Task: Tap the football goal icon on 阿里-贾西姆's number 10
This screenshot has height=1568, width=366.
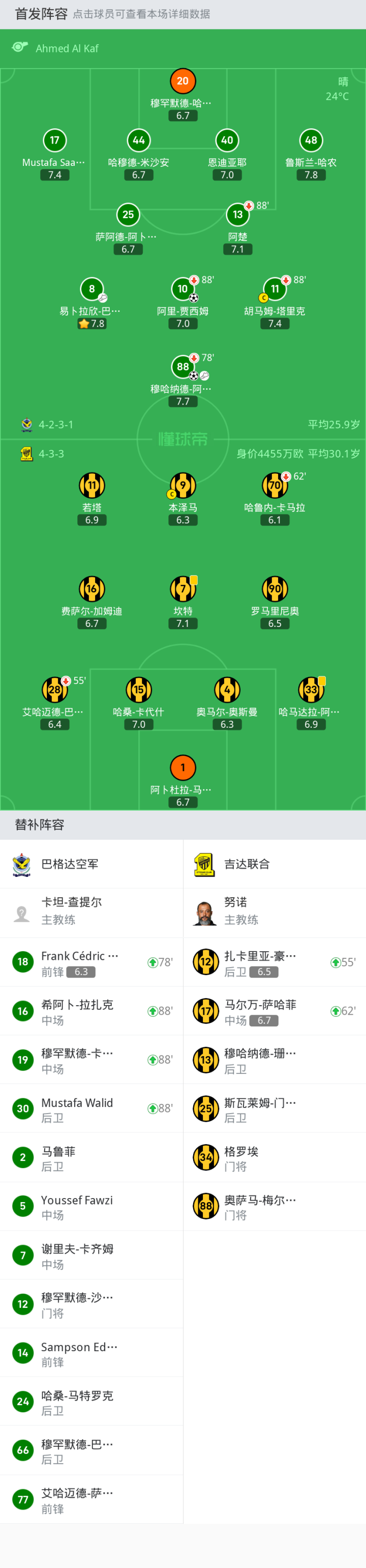Action: tap(193, 298)
